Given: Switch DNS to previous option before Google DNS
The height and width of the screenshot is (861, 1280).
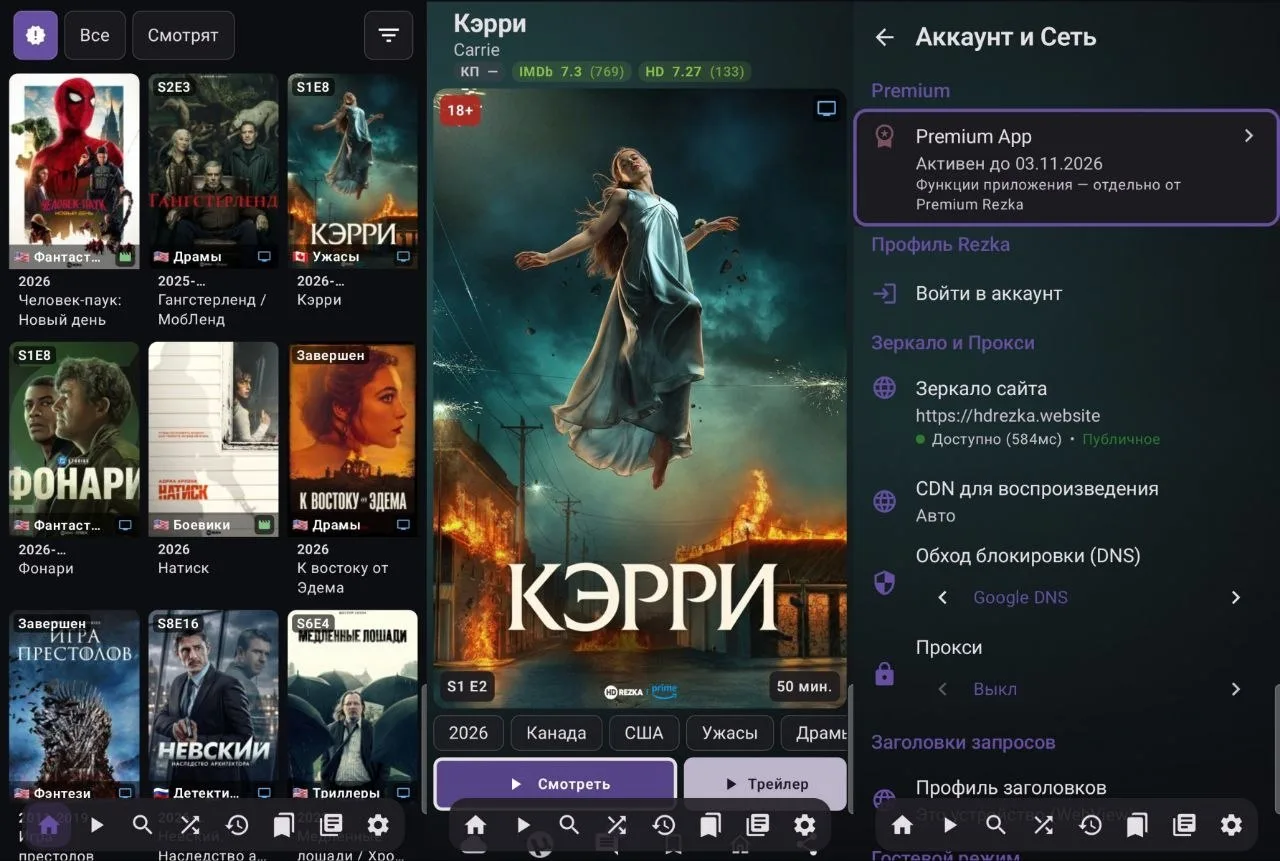Looking at the screenshot, I should pos(942,598).
